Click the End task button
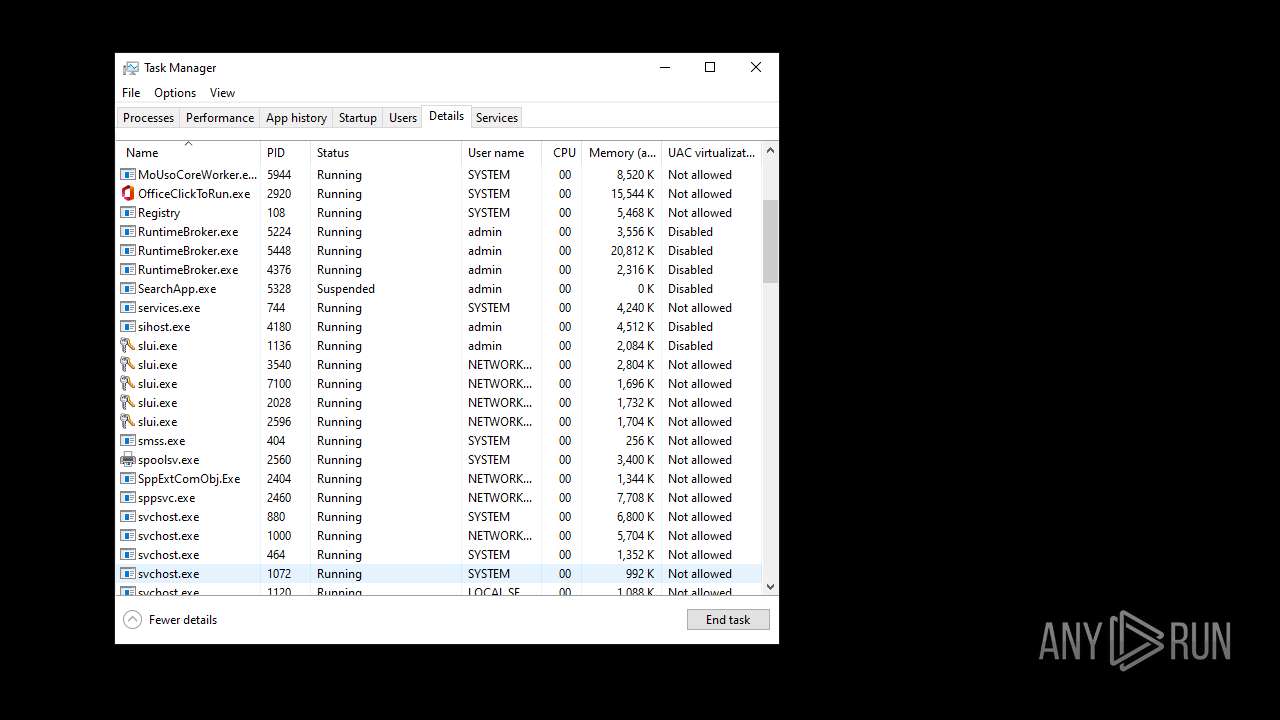Screen dimensions: 1280x720 pos(728,620)
